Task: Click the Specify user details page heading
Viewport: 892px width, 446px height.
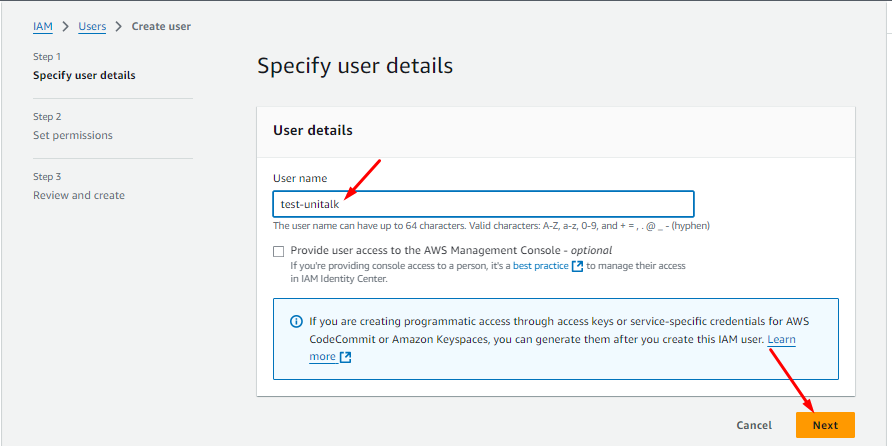Action: [x=355, y=66]
